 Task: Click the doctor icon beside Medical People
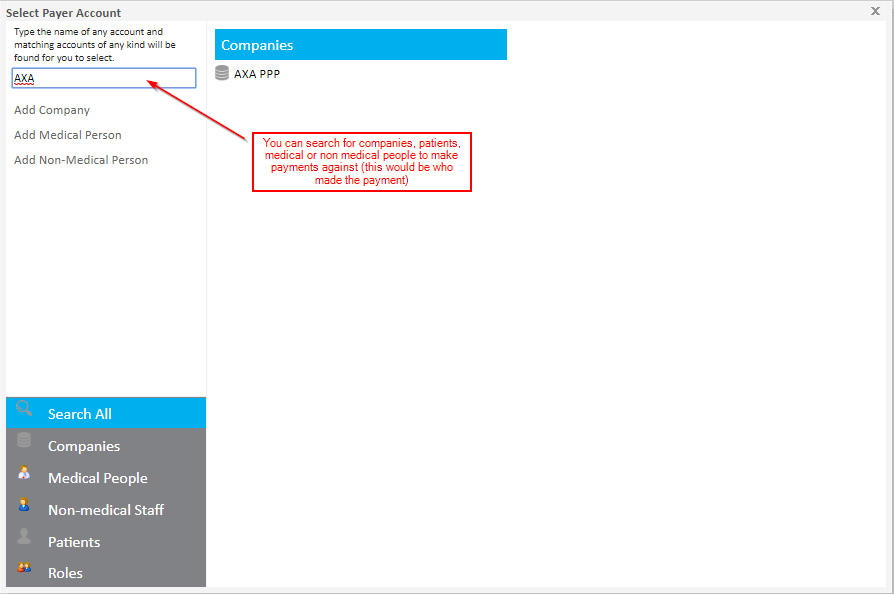click(x=24, y=473)
